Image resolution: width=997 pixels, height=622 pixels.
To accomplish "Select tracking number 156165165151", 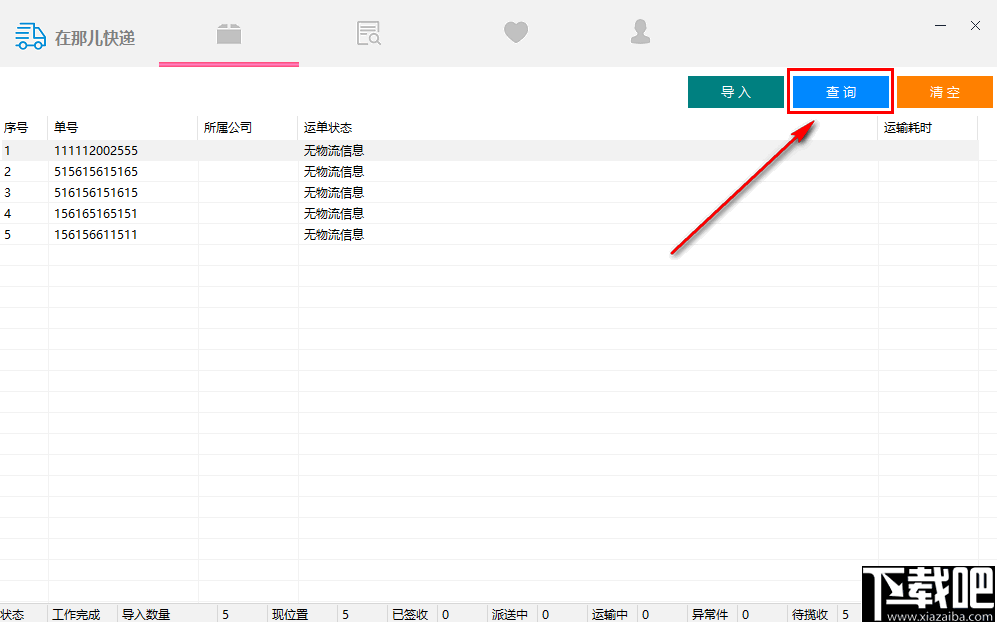I will 96,214.
